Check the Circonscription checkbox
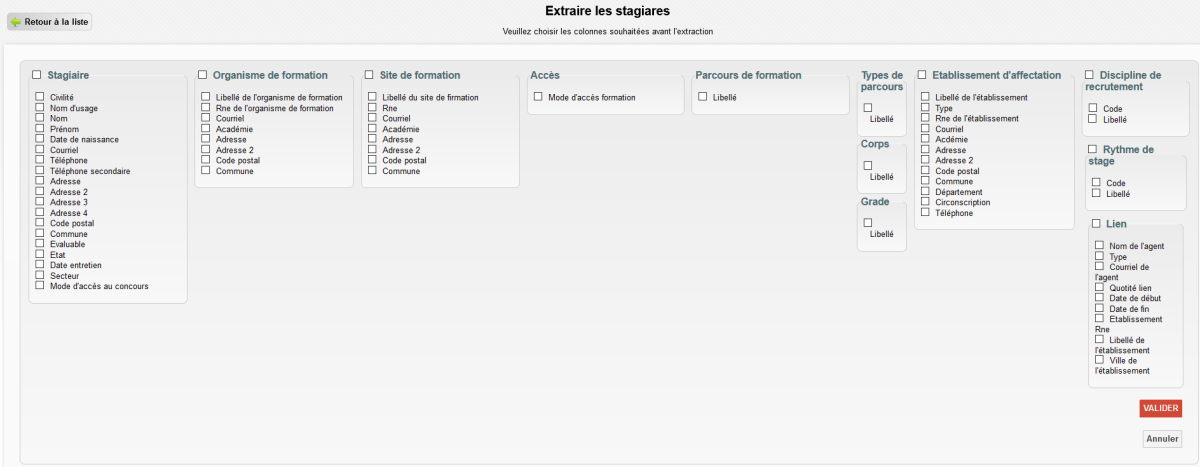Image resolution: width=1200 pixels, height=467 pixels. (926, 201)
